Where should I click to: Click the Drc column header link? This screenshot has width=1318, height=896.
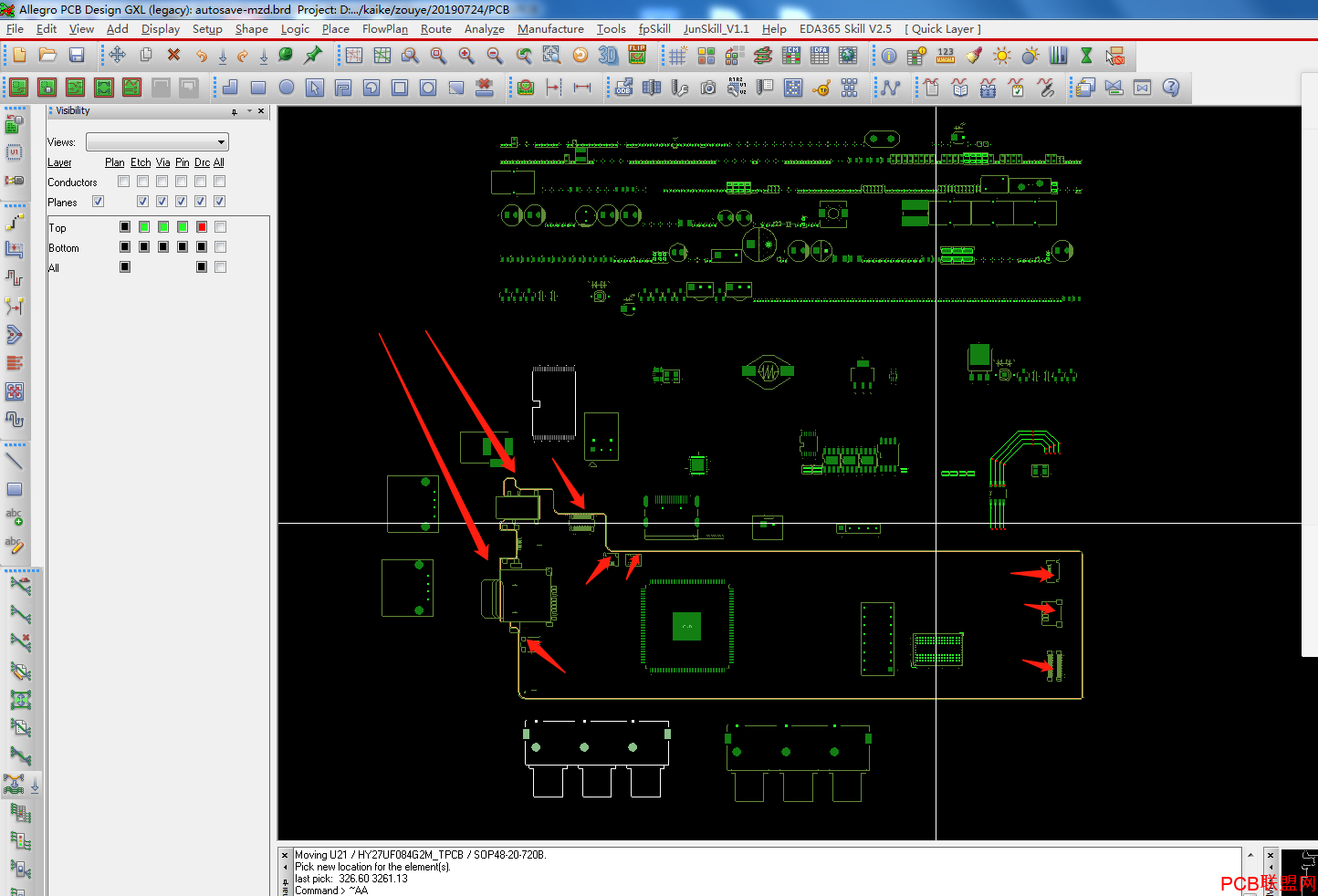coord(202,162)
